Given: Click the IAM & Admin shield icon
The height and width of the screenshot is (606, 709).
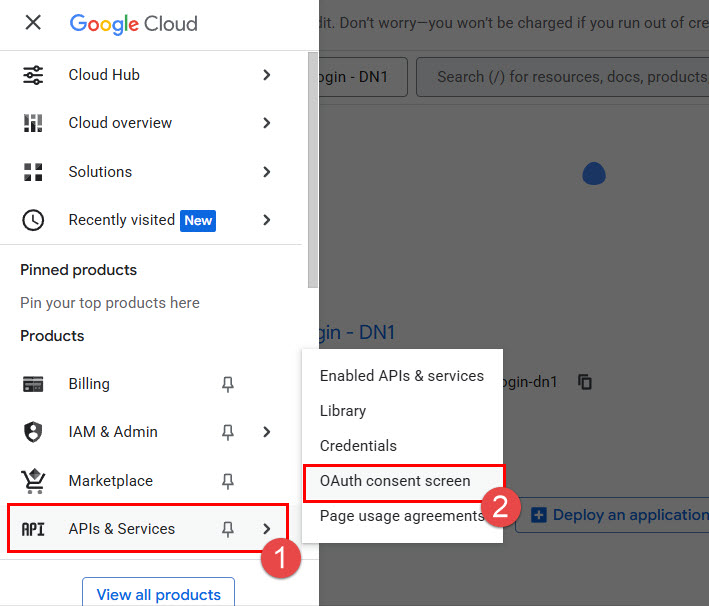Looking at the screenshot, I should pyautogui.click(x=33, y=432).
